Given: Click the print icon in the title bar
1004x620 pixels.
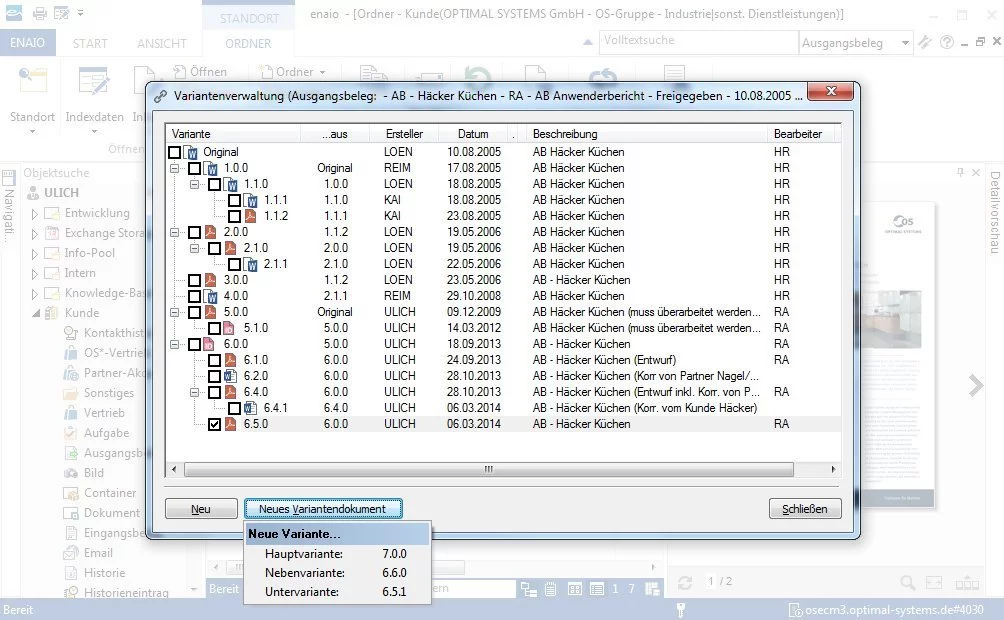Looking at the screenshot, I should [40, 13].
